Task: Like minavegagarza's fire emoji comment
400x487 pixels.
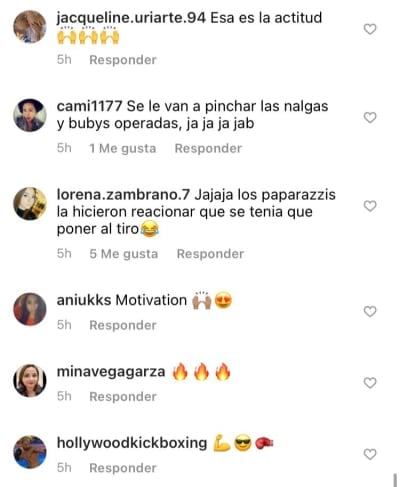Action: pyautogui.click(x=370, y=383)
